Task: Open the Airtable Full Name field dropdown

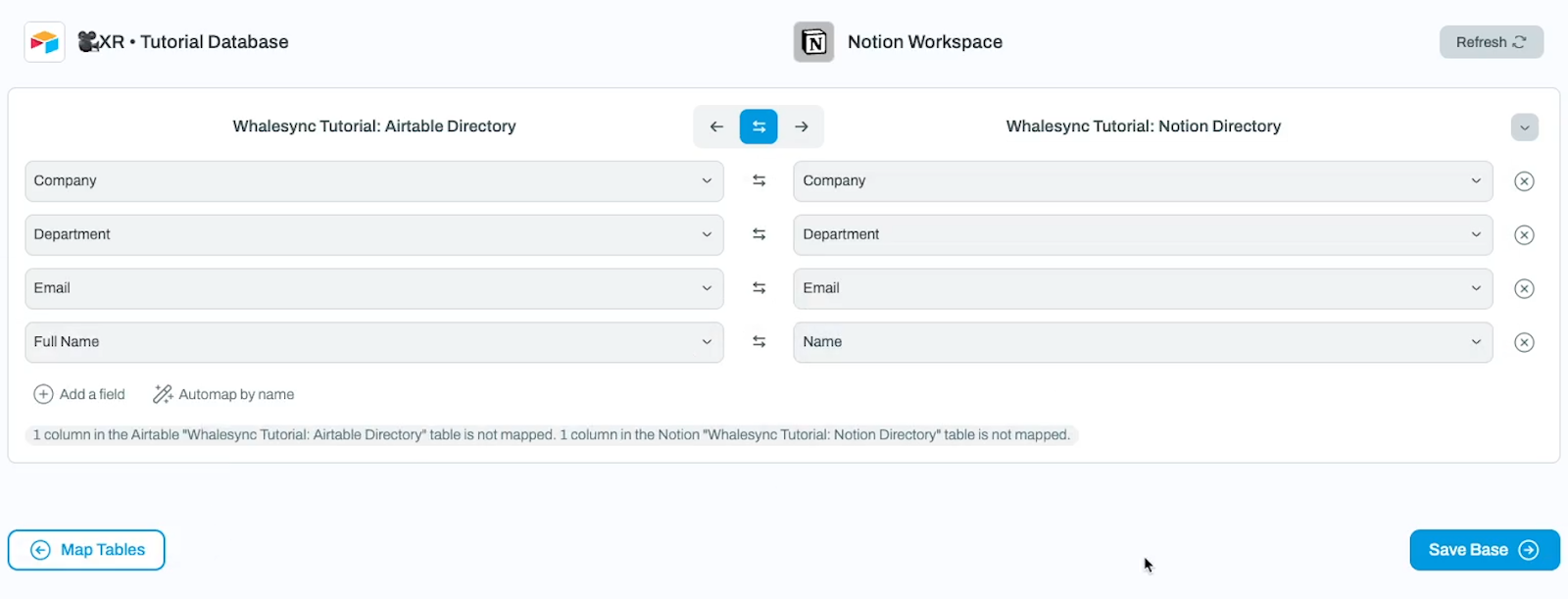Action: (374, 343)
